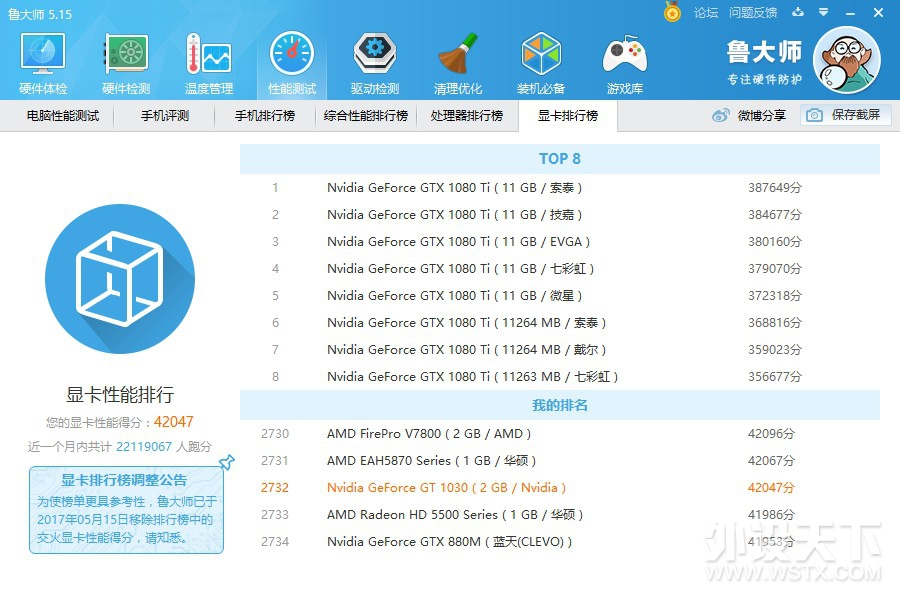The image size is (900, 600).
Task: Click the 42096分 score
Action: coord(771,433)
